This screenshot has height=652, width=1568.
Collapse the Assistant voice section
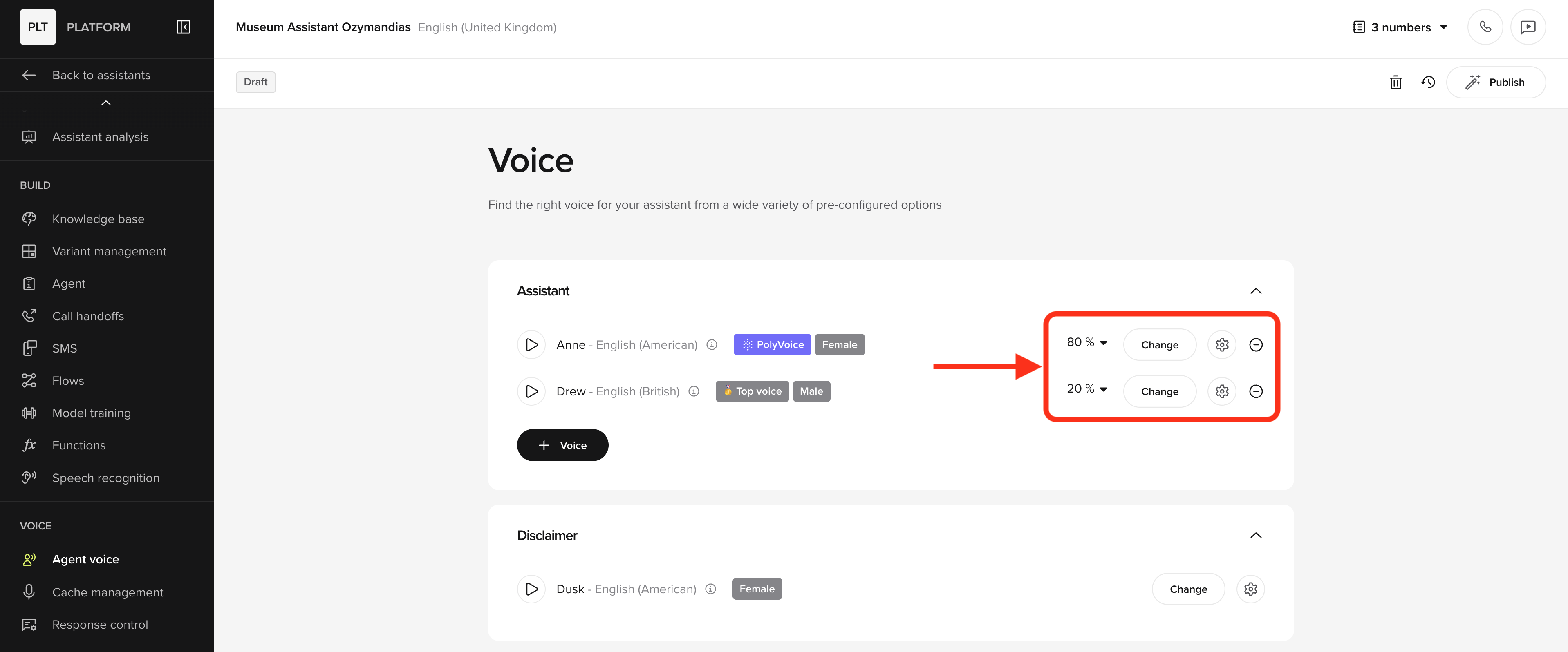1255,291
